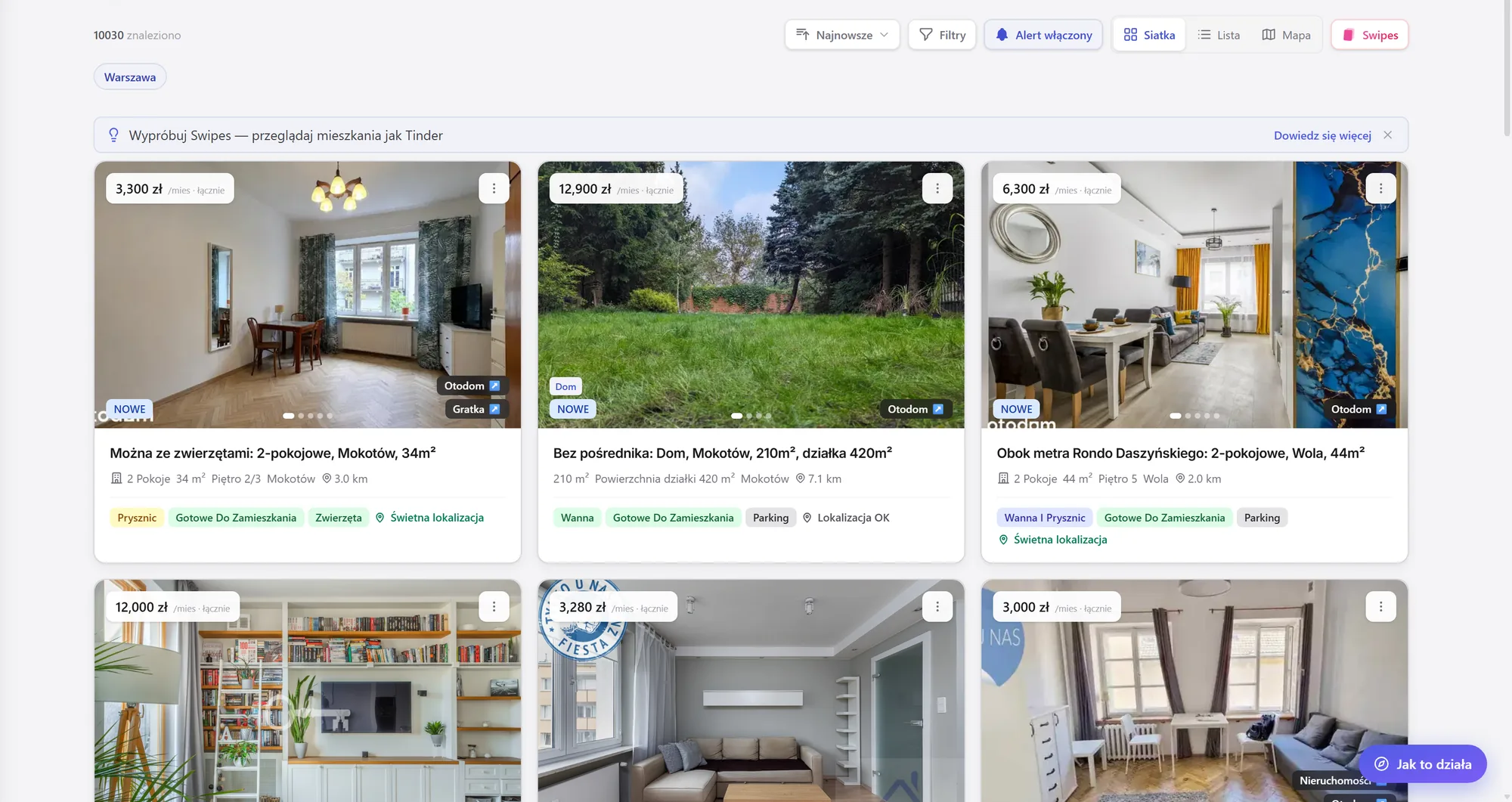Dismiss the Swipes tip banner
Viewport: 1512px width, 802px height.
(1387, 135)
